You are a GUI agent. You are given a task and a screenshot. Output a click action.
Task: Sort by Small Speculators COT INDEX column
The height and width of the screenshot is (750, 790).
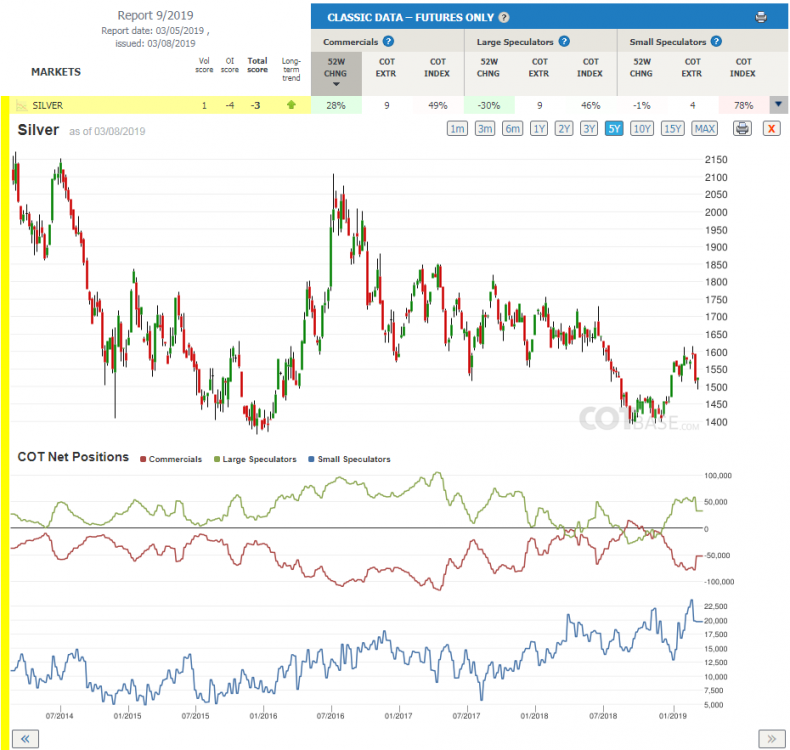[743, 67]
